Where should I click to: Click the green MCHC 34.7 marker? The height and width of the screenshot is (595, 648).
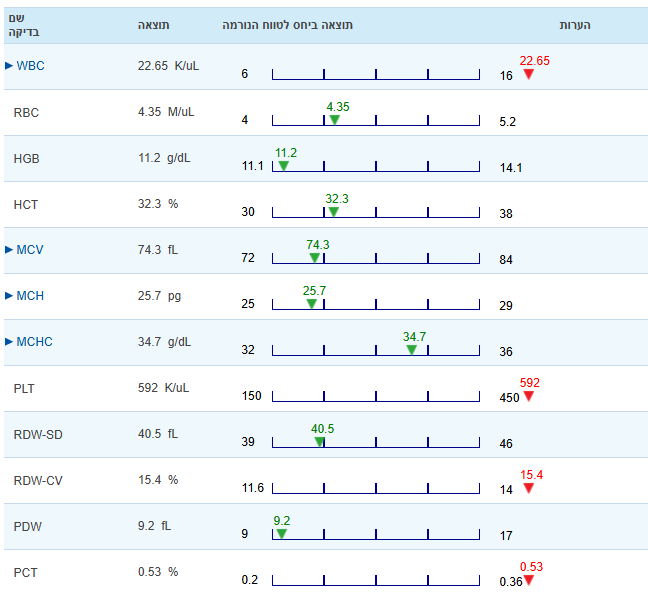(412, 350)
